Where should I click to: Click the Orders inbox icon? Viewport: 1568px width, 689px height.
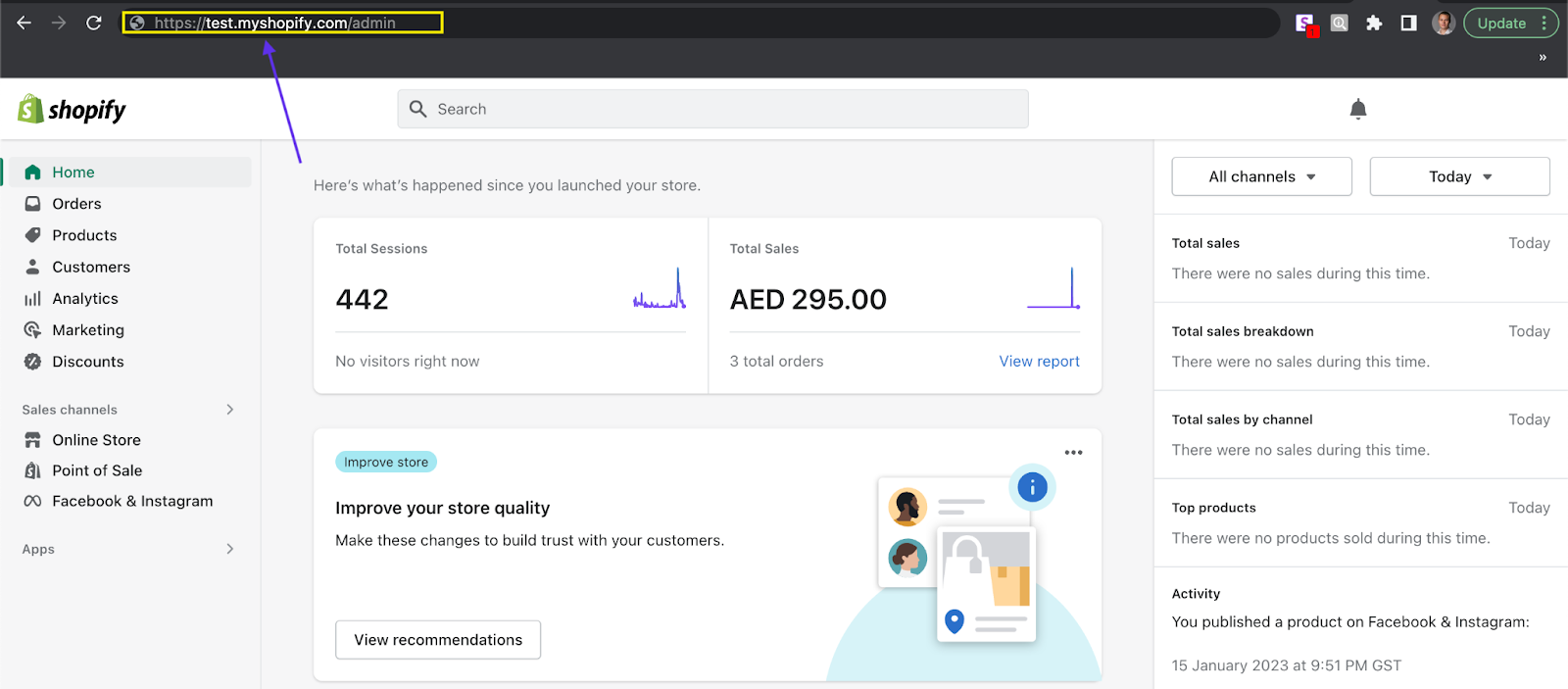[x=32, y=204]
